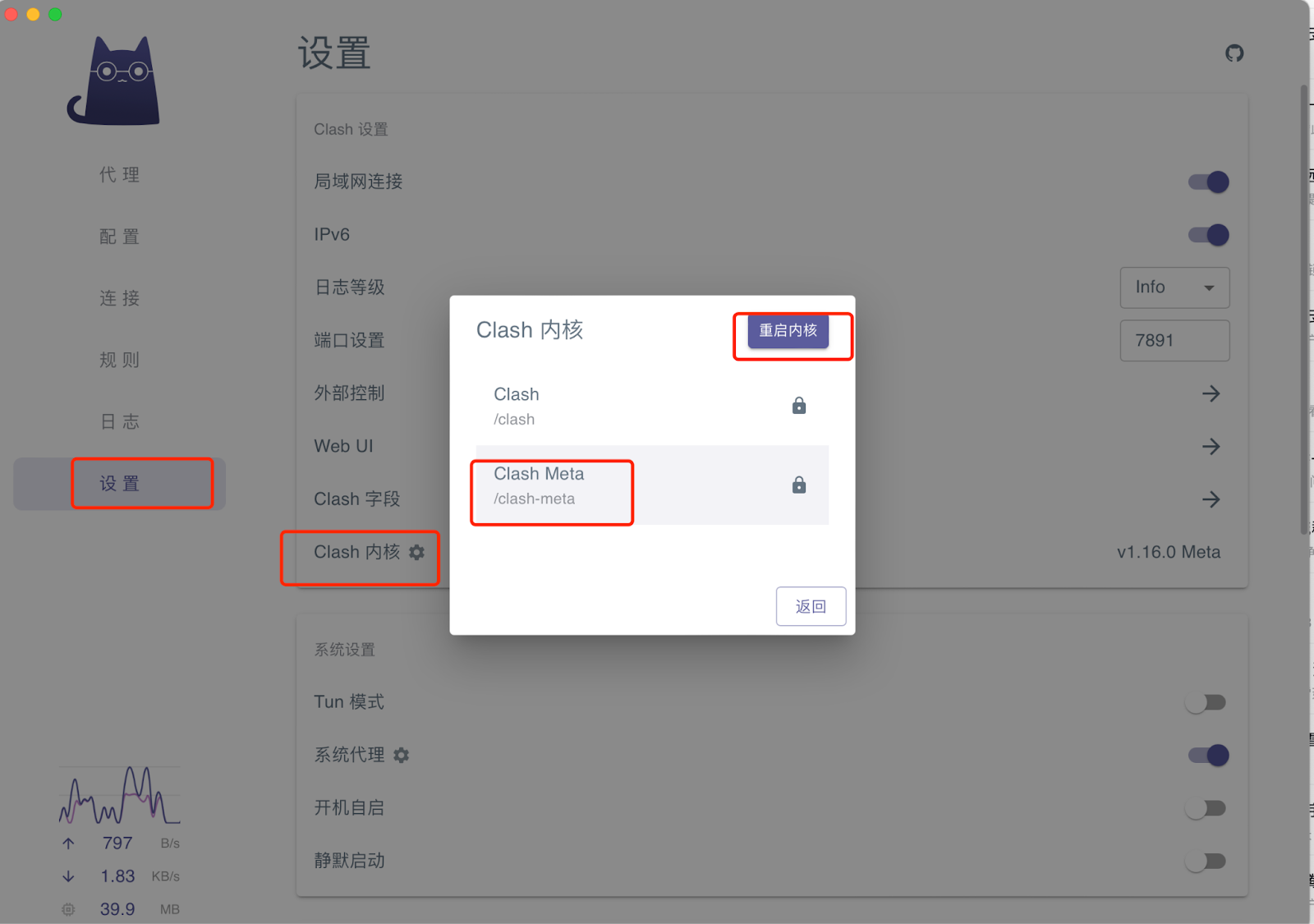Go to 规则 in the sidebar
1314x924 pixels.
tap(120, 360)
